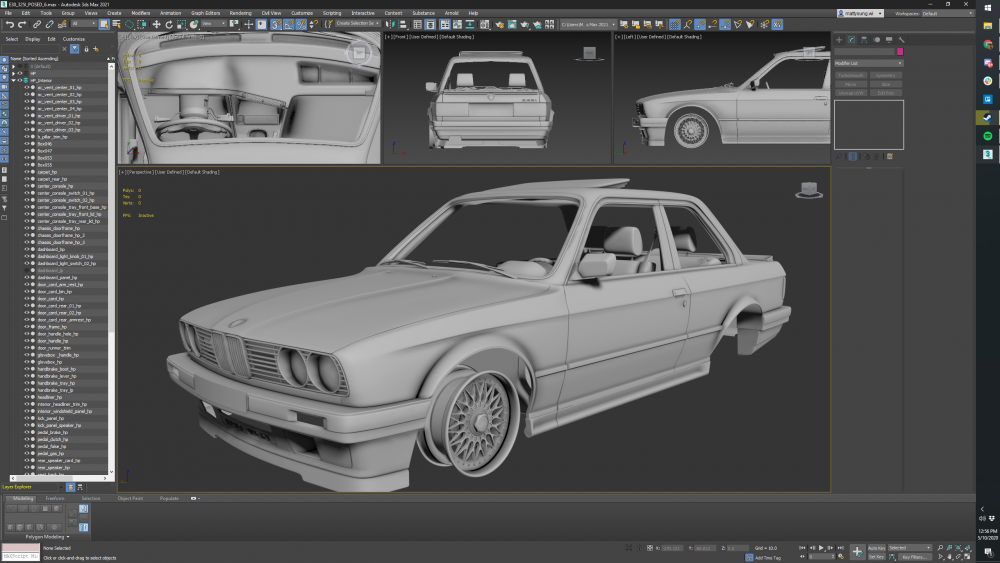This screenshot has width=1000, height=563.
Task: Open the key mode Selected dropdown
Action: click(910, 548)
